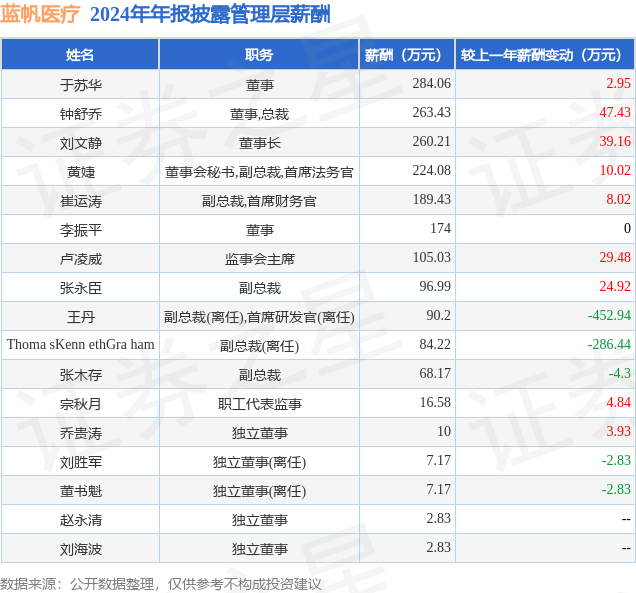Click the name cell 刘文静
The width and height of the screenshot is (636, 593).
81,143
